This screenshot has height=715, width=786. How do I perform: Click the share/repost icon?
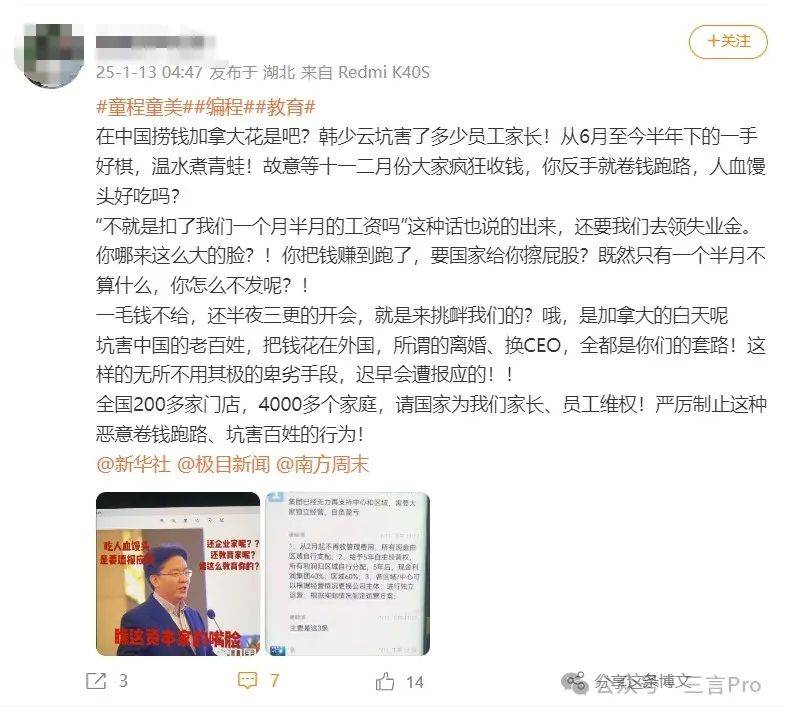(x=96, y=681)
